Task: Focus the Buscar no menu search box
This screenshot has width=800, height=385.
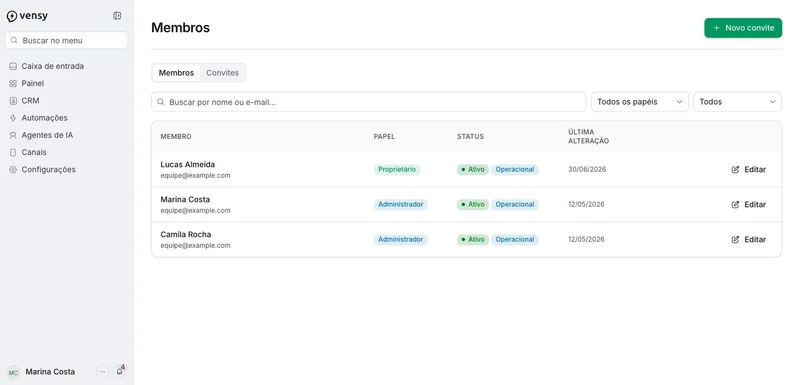Action: pos(66,40)
